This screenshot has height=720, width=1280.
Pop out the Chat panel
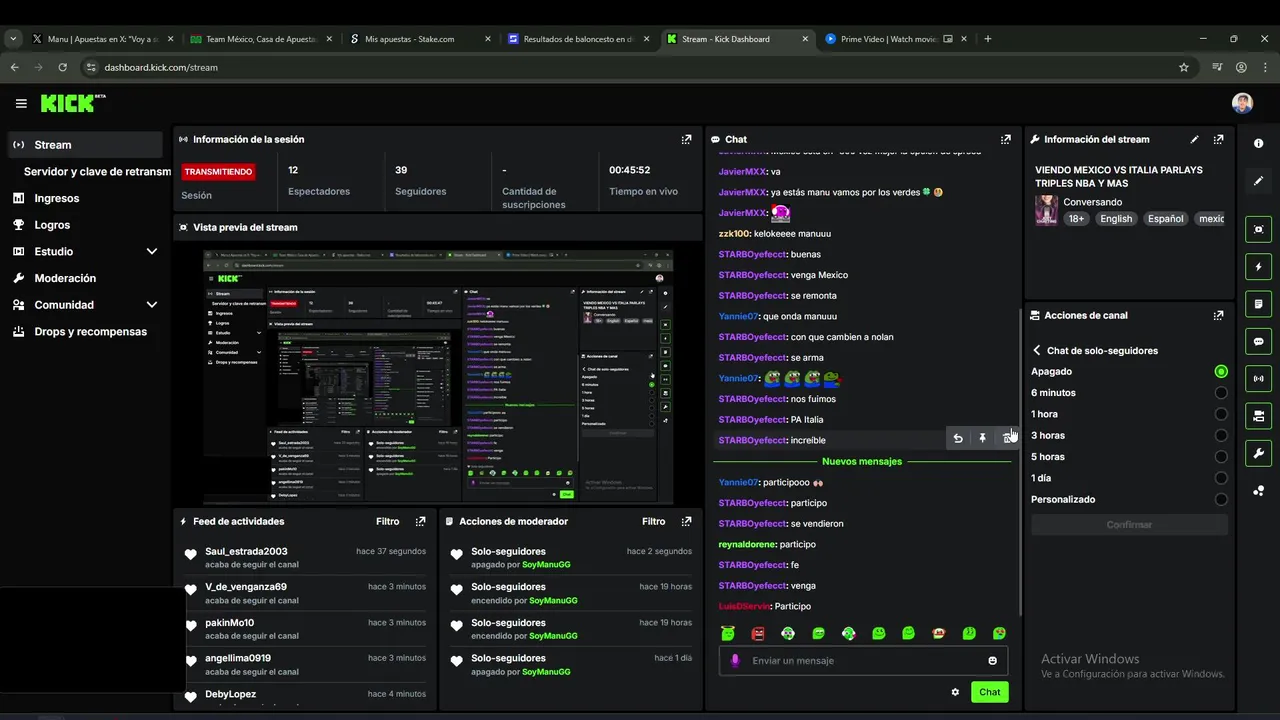tap(1006, 140)
